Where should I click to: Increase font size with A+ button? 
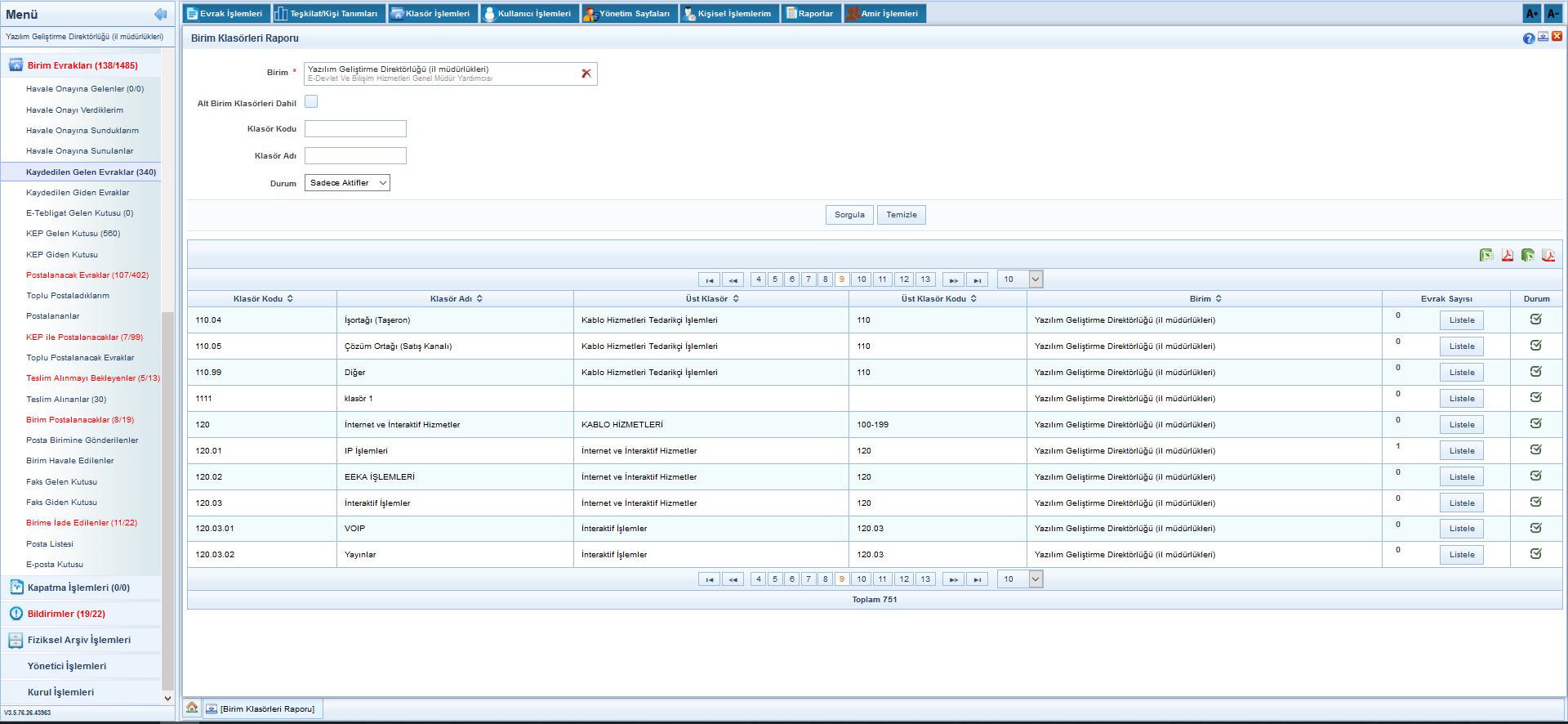(1531, 14)
